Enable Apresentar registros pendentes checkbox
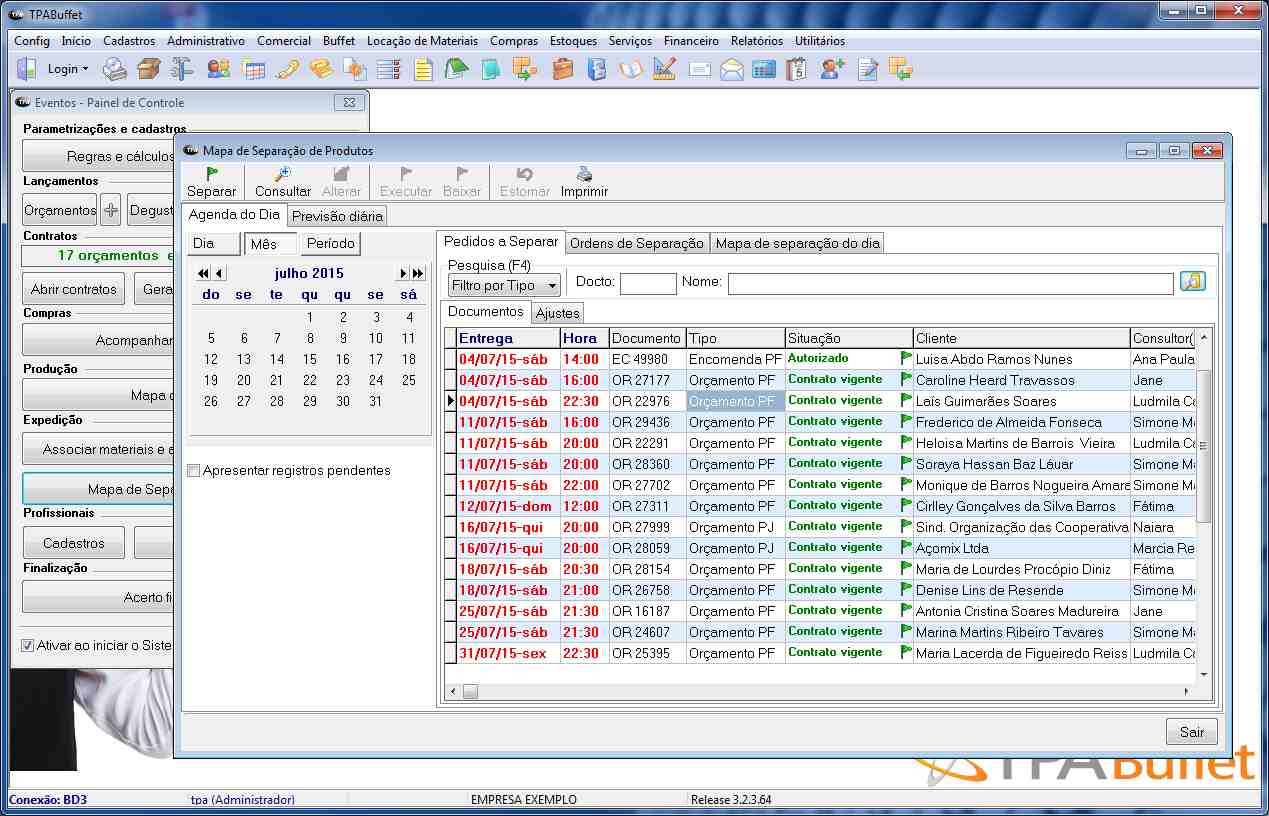This screenshot has width=1269, height=816. tap(194, 471)
